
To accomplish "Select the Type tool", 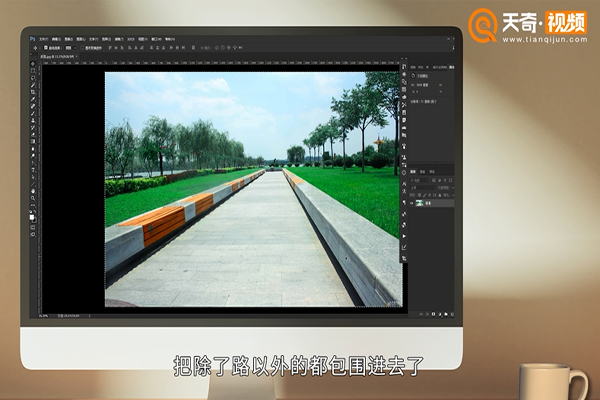I will click(33, 170).
